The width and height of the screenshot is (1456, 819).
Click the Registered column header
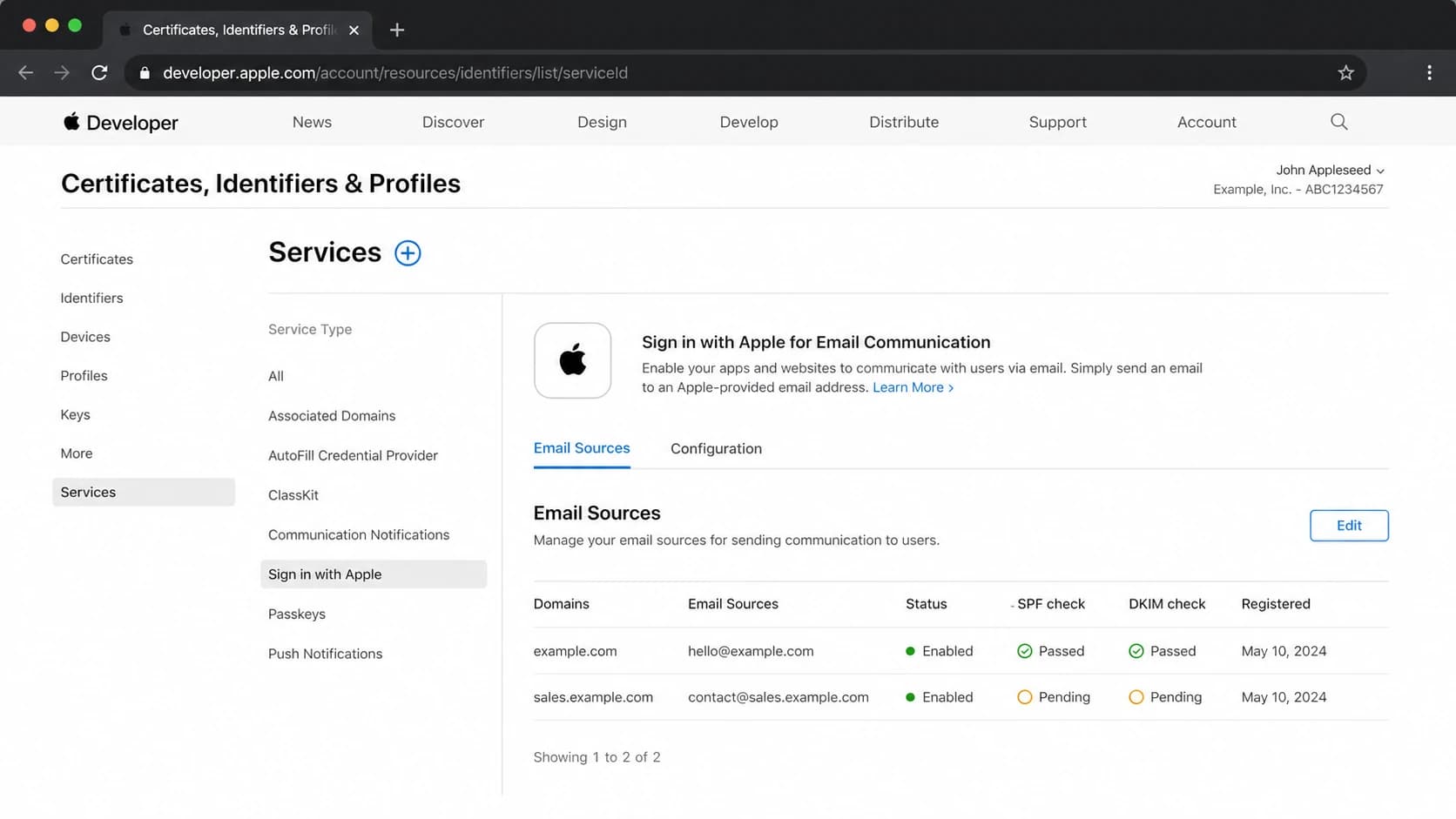(1276, 604)
